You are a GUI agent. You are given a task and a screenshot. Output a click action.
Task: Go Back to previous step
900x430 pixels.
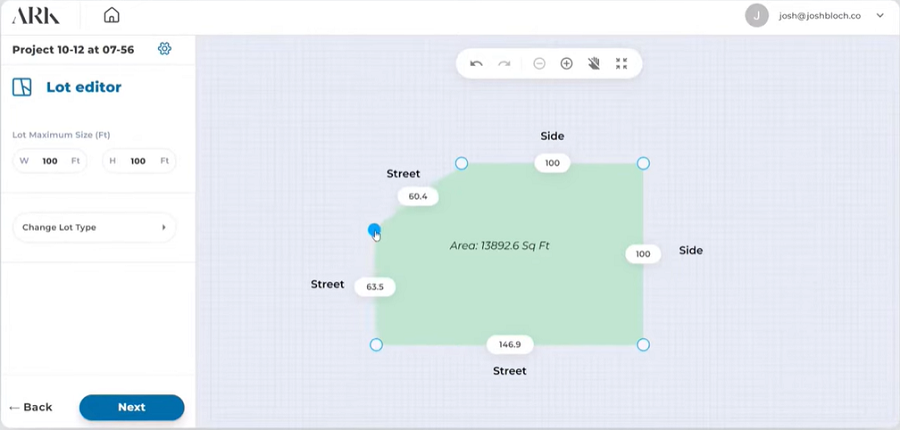[31, 407]
